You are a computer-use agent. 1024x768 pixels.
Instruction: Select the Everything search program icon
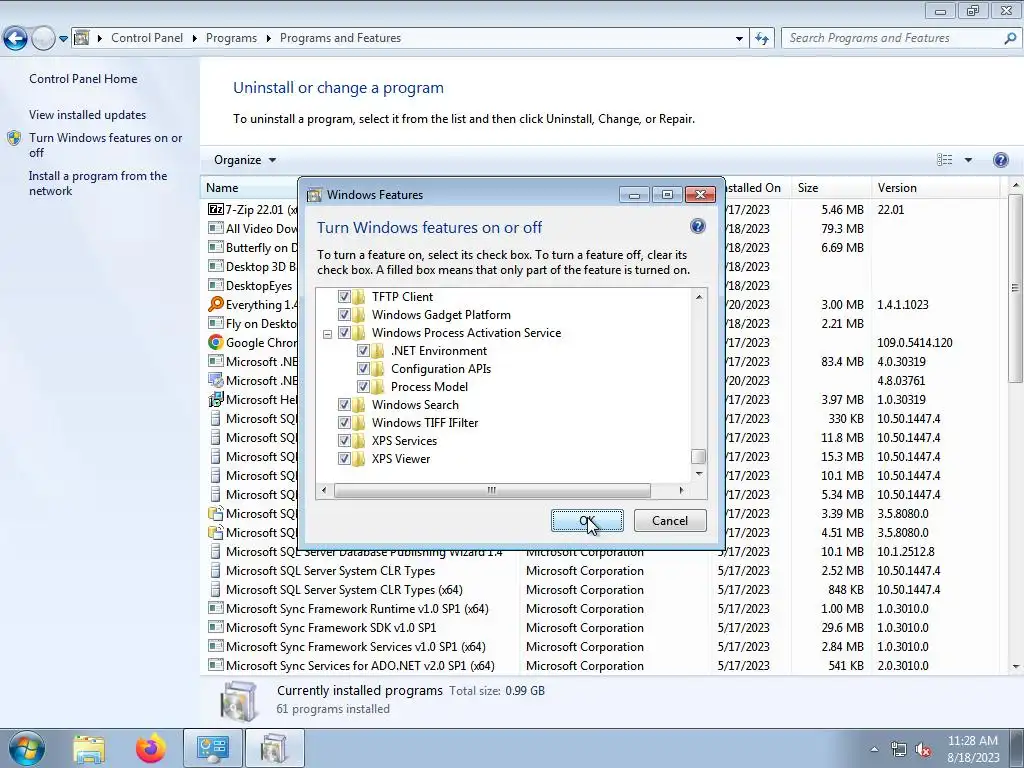[x=216, y=304]
